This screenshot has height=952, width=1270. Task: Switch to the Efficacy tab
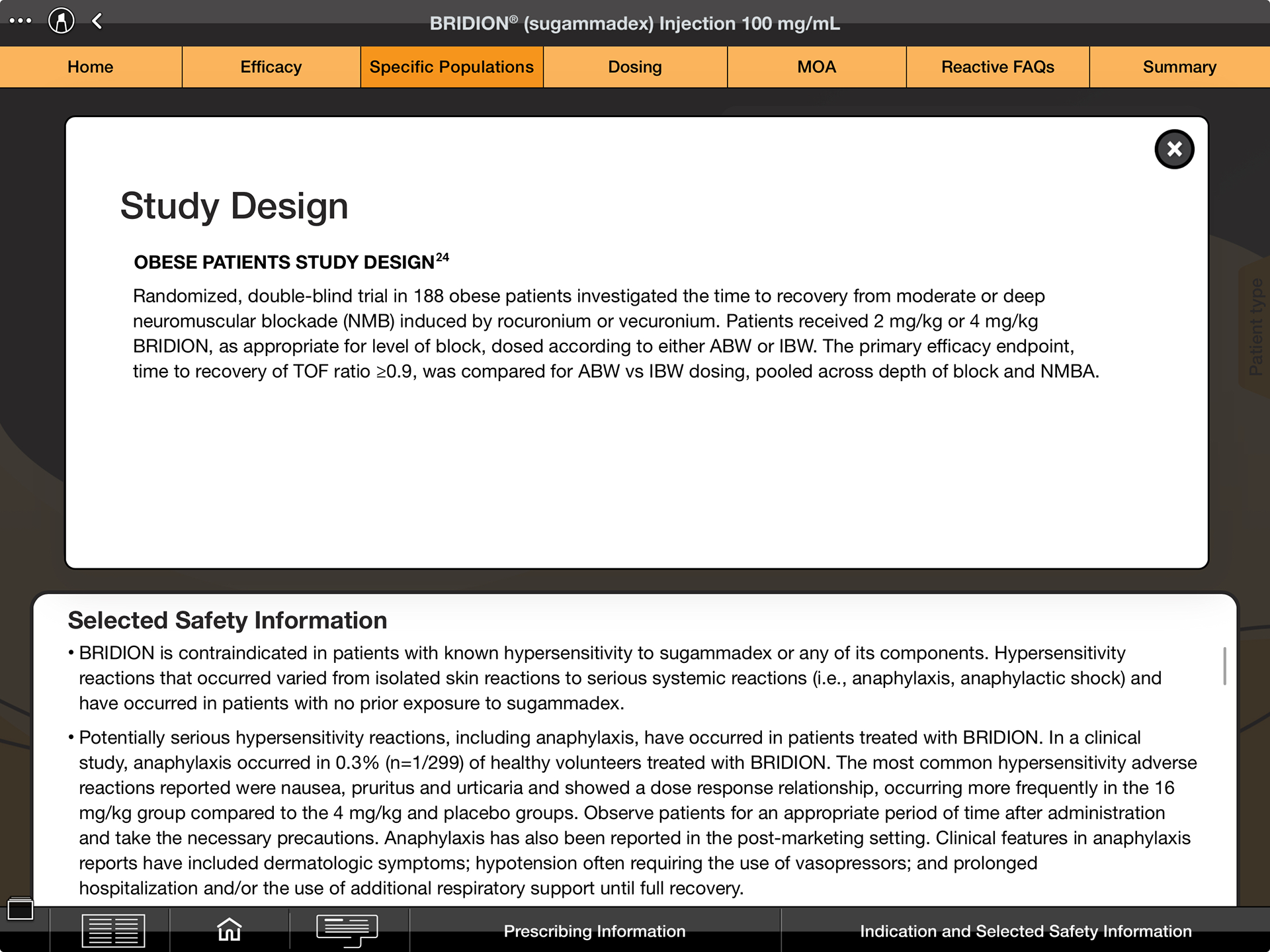point(271,67)
